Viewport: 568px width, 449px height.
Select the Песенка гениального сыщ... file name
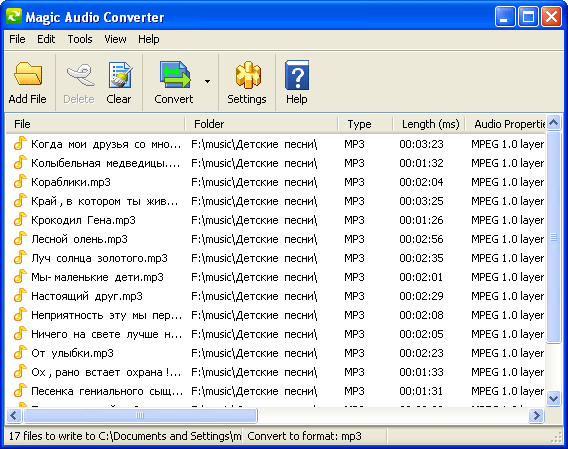(x=107, y=391)
